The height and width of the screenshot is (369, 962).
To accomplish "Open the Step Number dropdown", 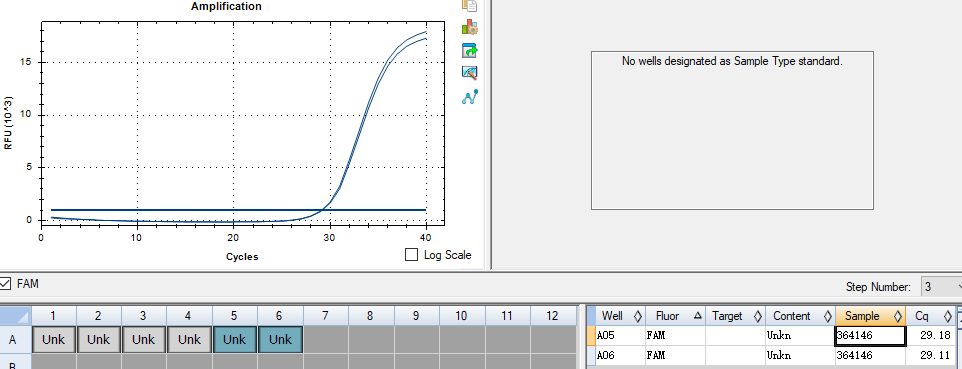I will (x=941, y=287).
